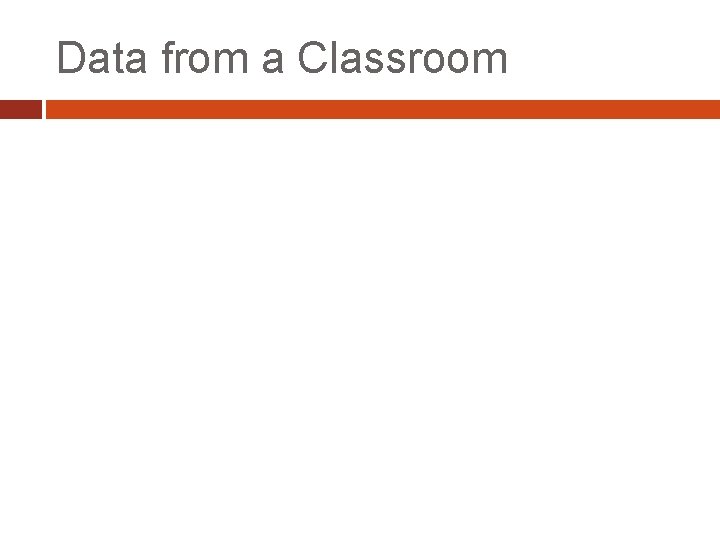The image size is (720, 540).
Task: Click blank space right of the title
Action: (x=620, y=58)
